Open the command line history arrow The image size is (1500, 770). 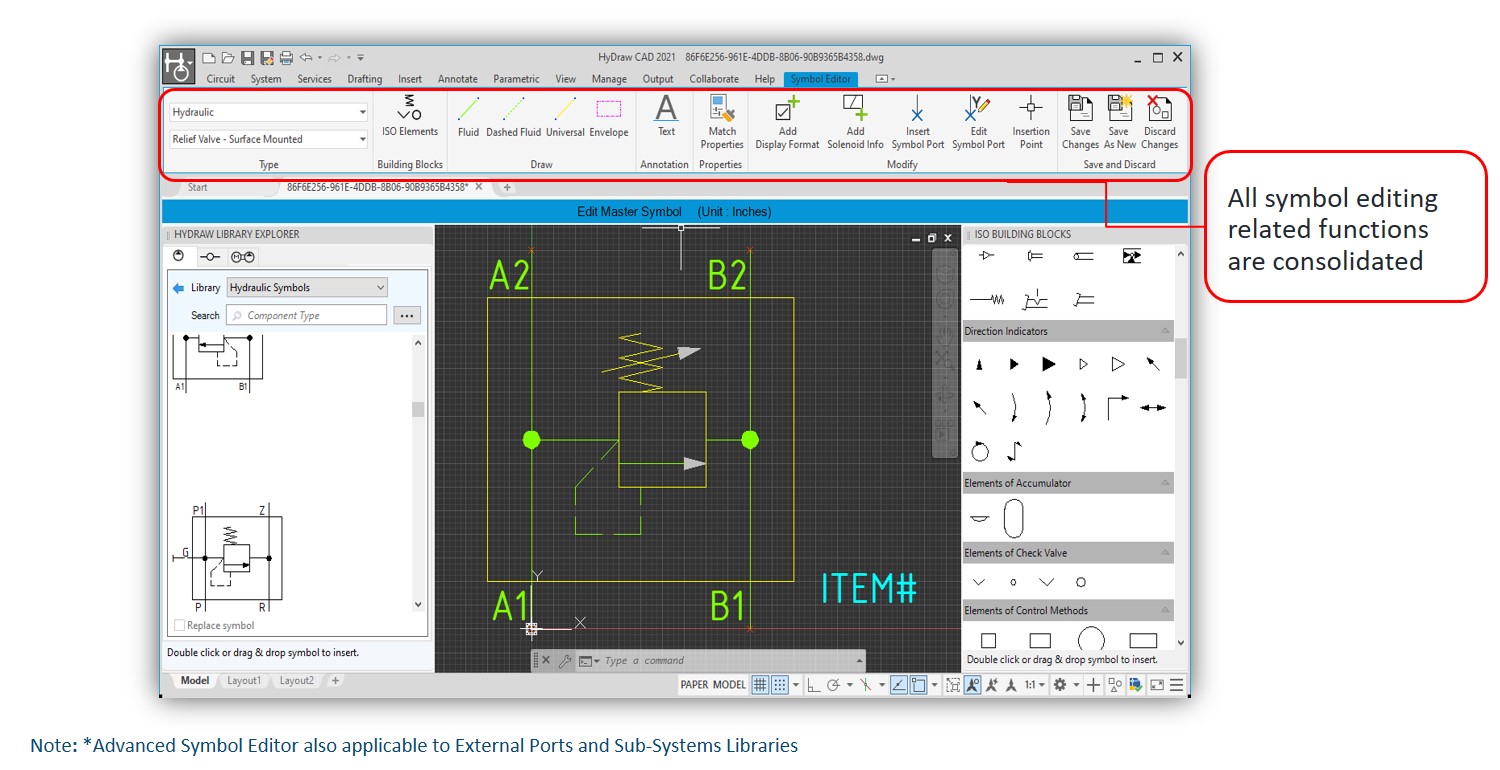(x=858, y=661)
